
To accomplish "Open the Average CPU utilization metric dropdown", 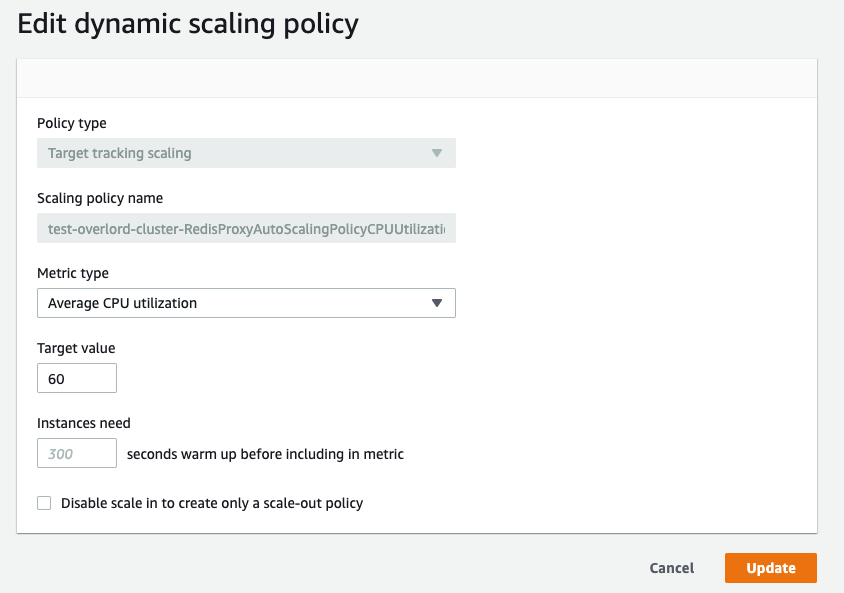I will pyautogui.click(x=246, y=303).
